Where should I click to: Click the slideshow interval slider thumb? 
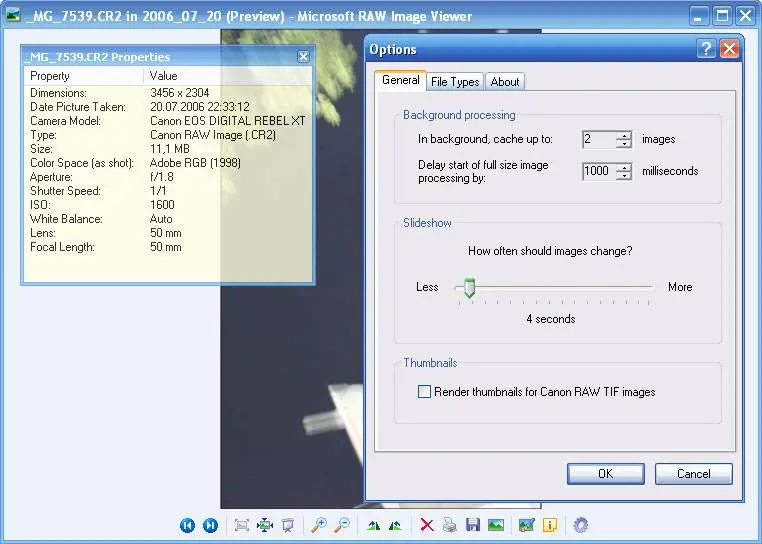click(x=469, y=288)
